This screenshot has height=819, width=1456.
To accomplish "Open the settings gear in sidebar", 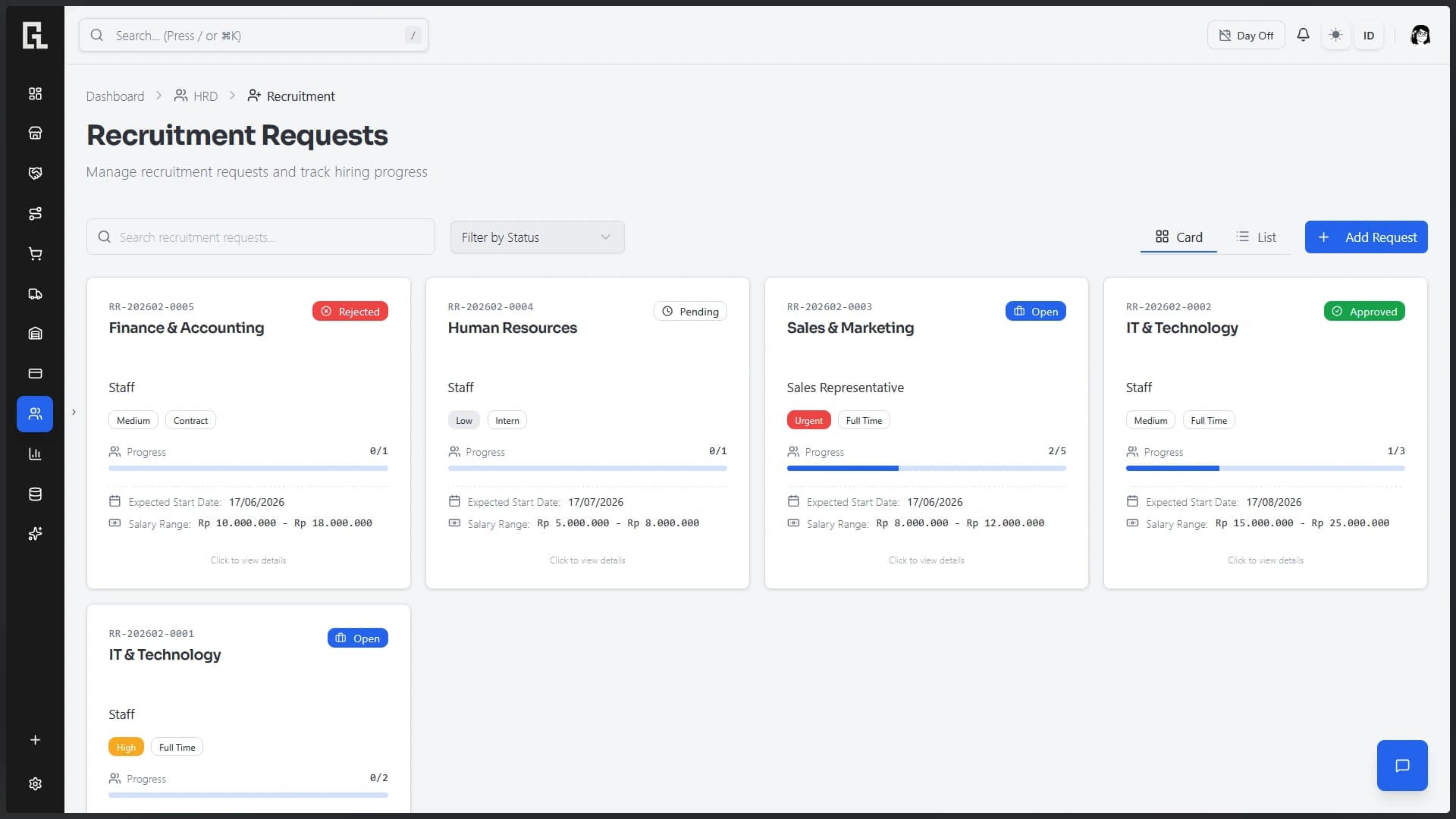I will pyautogui.click(x=35, y=783).
